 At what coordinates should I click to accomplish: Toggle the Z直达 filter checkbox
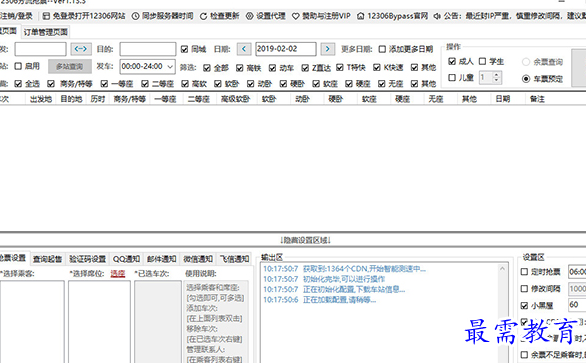coord(305,68)
